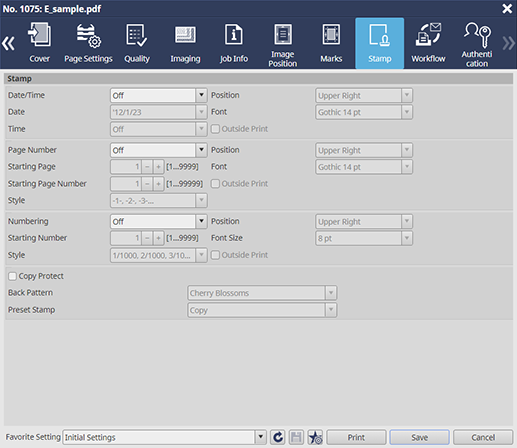The height and width of the screenshot is (448, 517).
Task: Click the left double-chevron scroll arrow
Action: point(8,43)
